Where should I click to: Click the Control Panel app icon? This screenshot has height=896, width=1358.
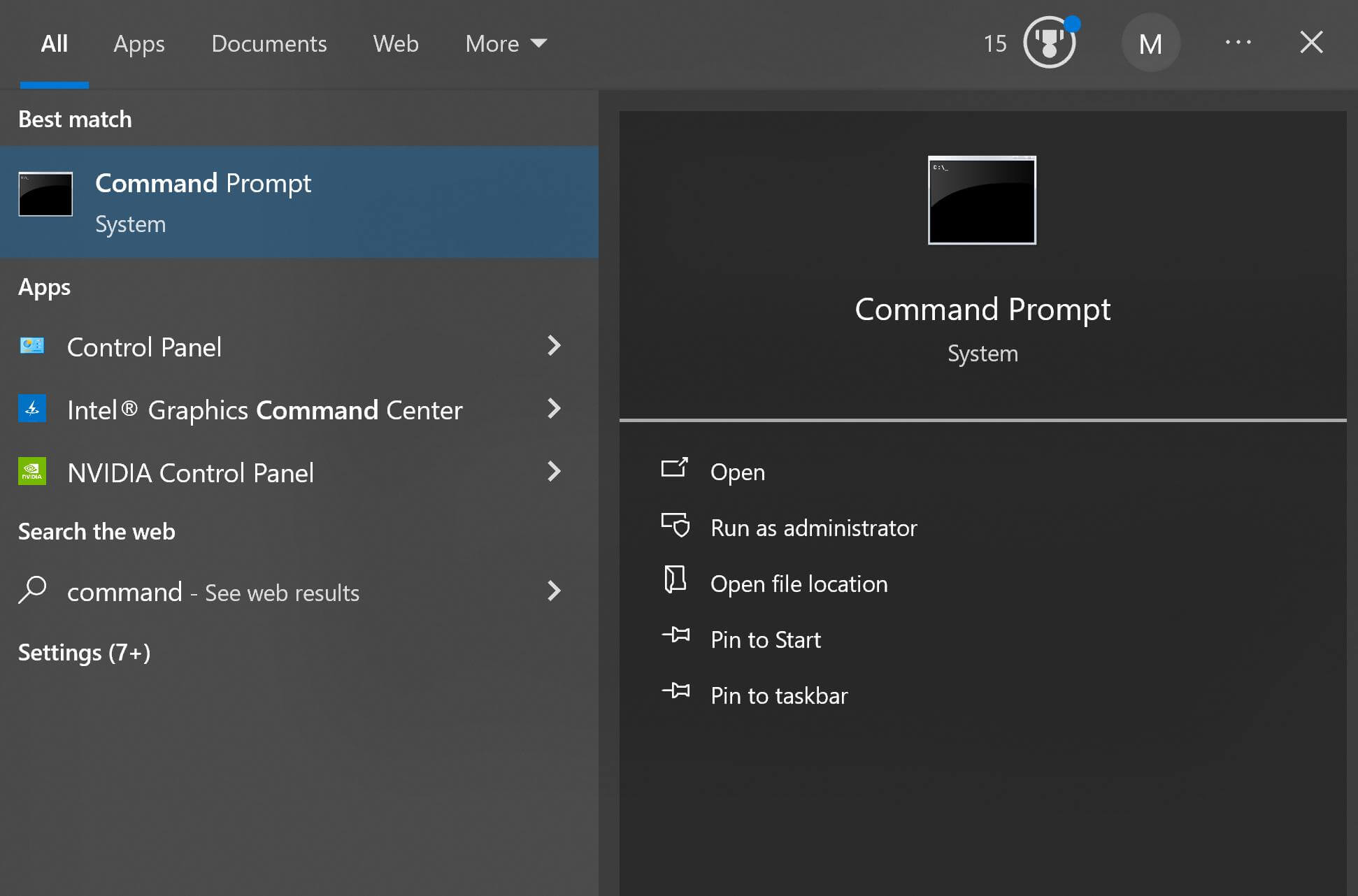[31, 346]
